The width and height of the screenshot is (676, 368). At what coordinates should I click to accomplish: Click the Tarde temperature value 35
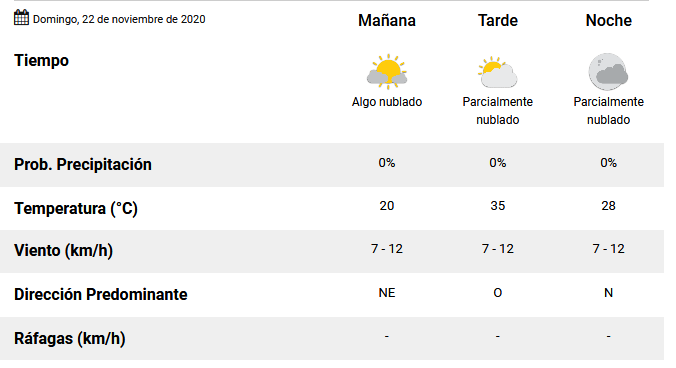tap(498, 206)
